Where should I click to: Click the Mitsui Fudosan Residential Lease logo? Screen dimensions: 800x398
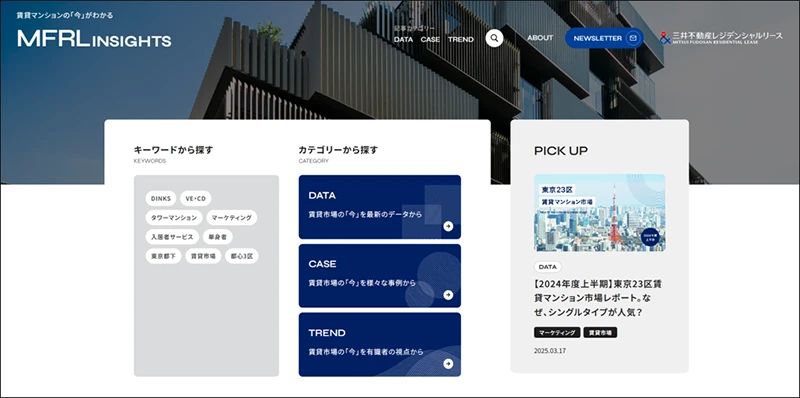[720, 38]
